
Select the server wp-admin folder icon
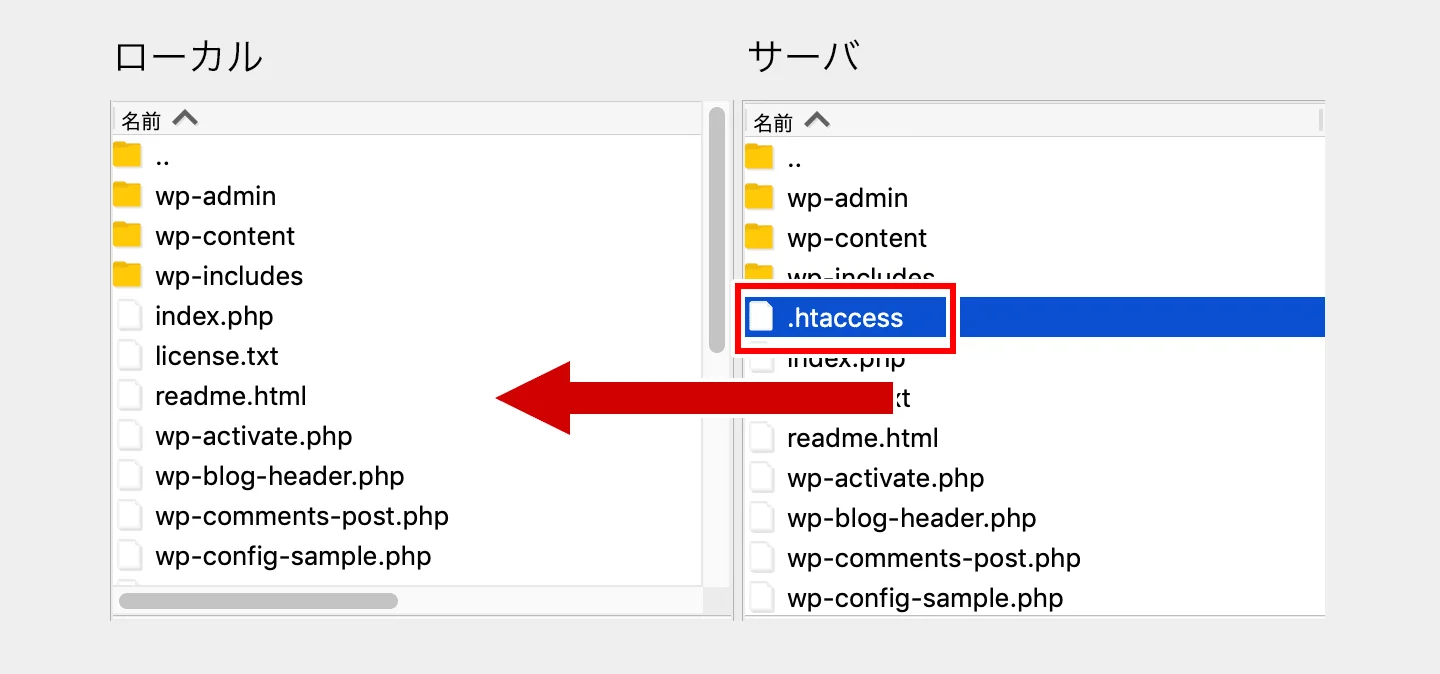[759, 197]
